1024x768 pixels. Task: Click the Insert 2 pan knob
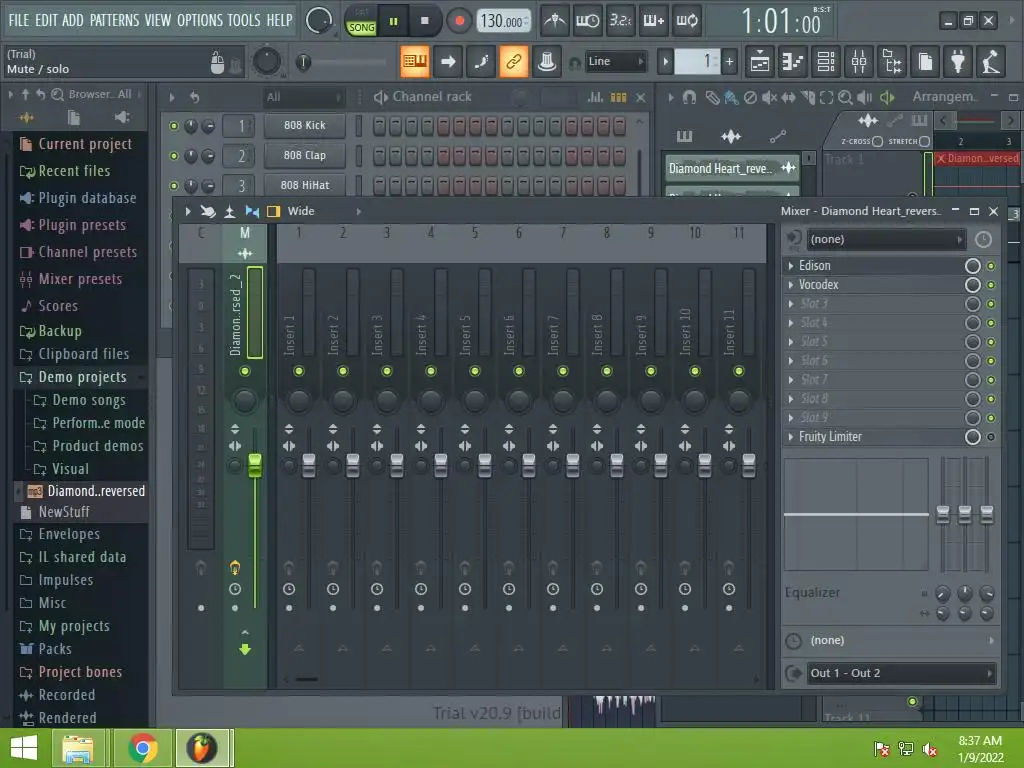point(343,400)
